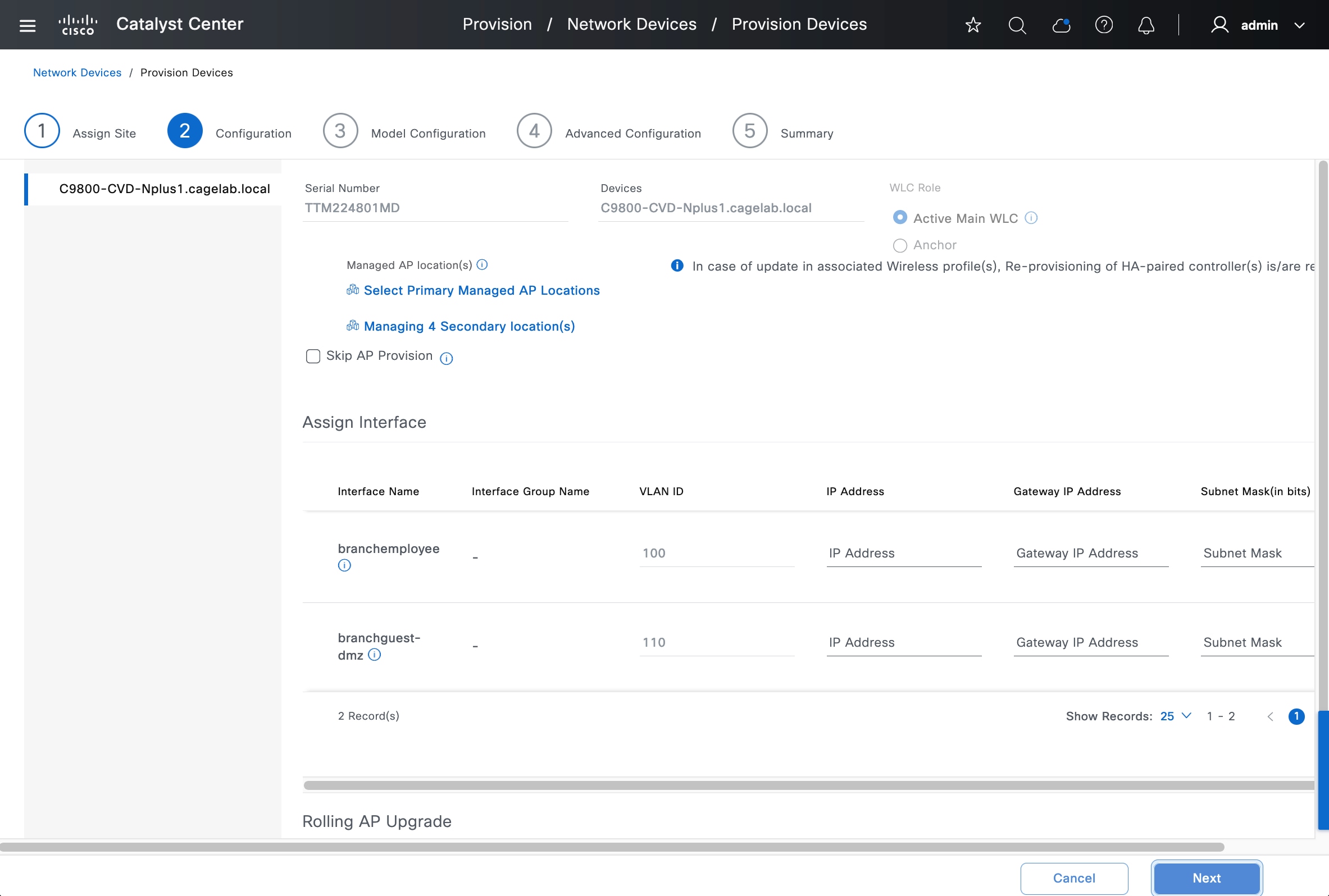Click info icon next to Skip AP Provision
1329x896 pixels.
pyautogui.click(x=447, y=358)
